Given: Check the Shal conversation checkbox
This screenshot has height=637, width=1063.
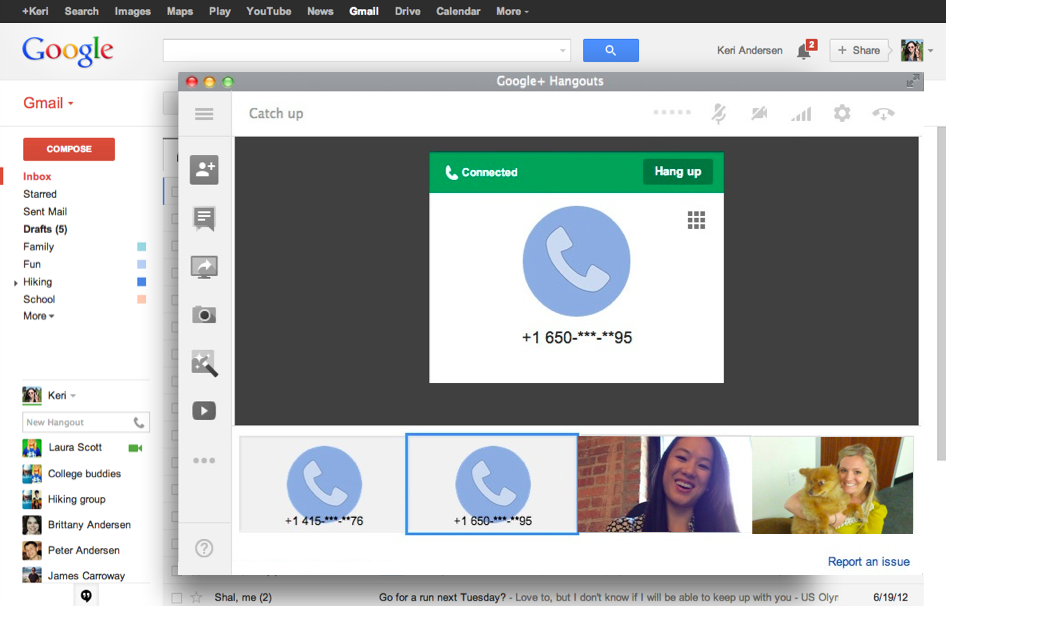Looking at the screenshot, I should tap(177, 597).
